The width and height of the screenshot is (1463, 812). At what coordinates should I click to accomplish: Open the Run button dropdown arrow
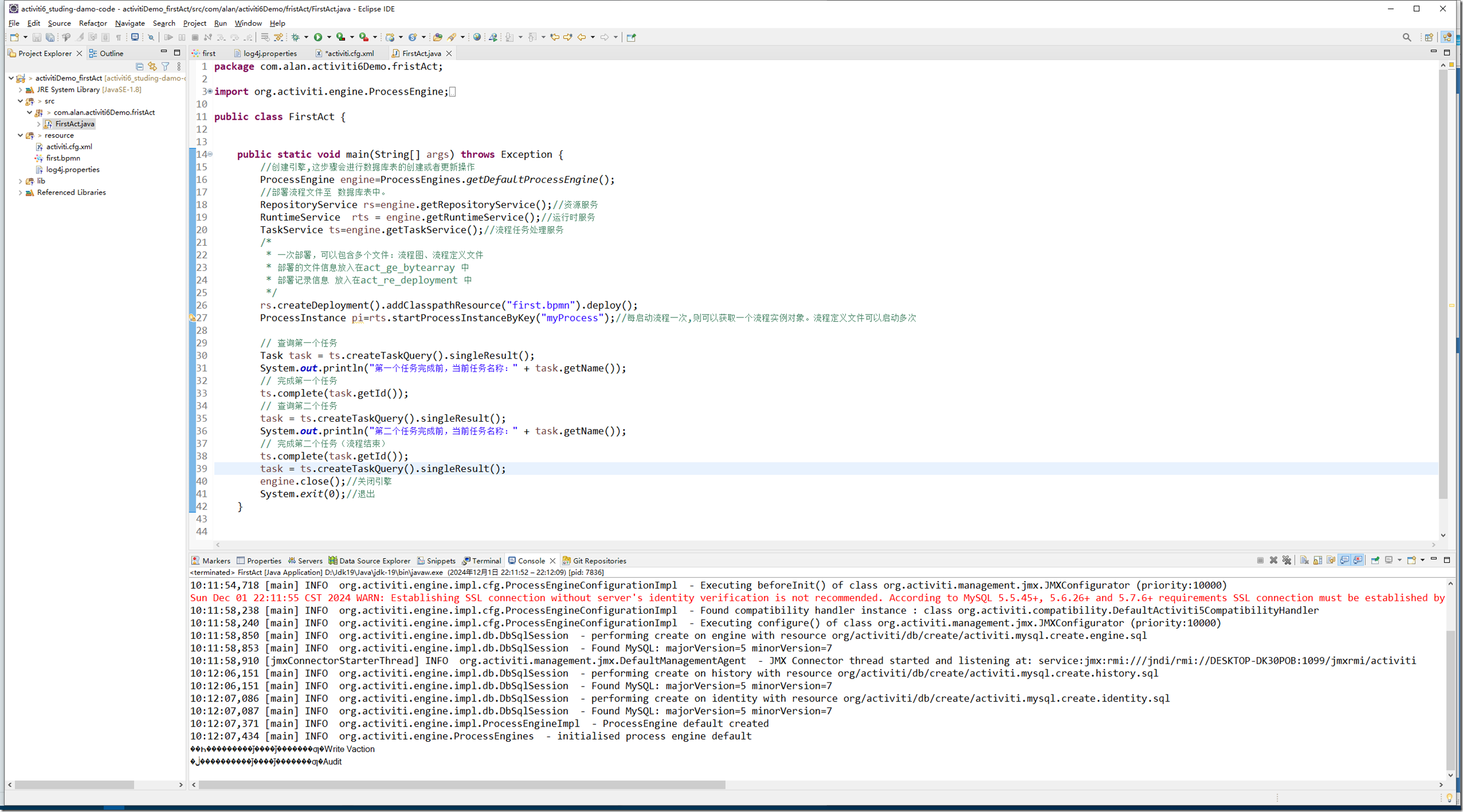pyautogui.click(x=329, y=37)
